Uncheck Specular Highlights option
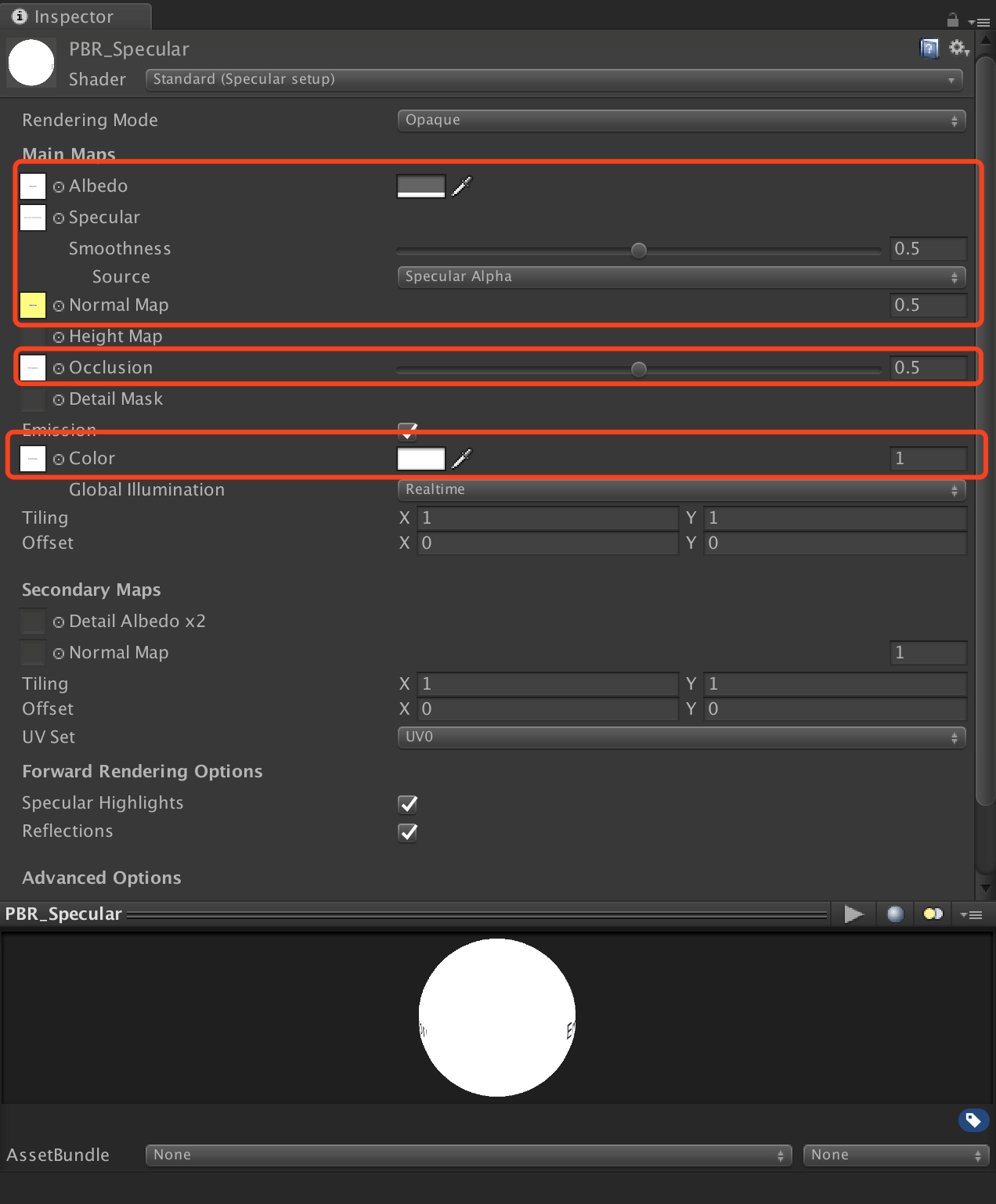The width and height of the screenshot is (996, 1204). pos(408,804)
